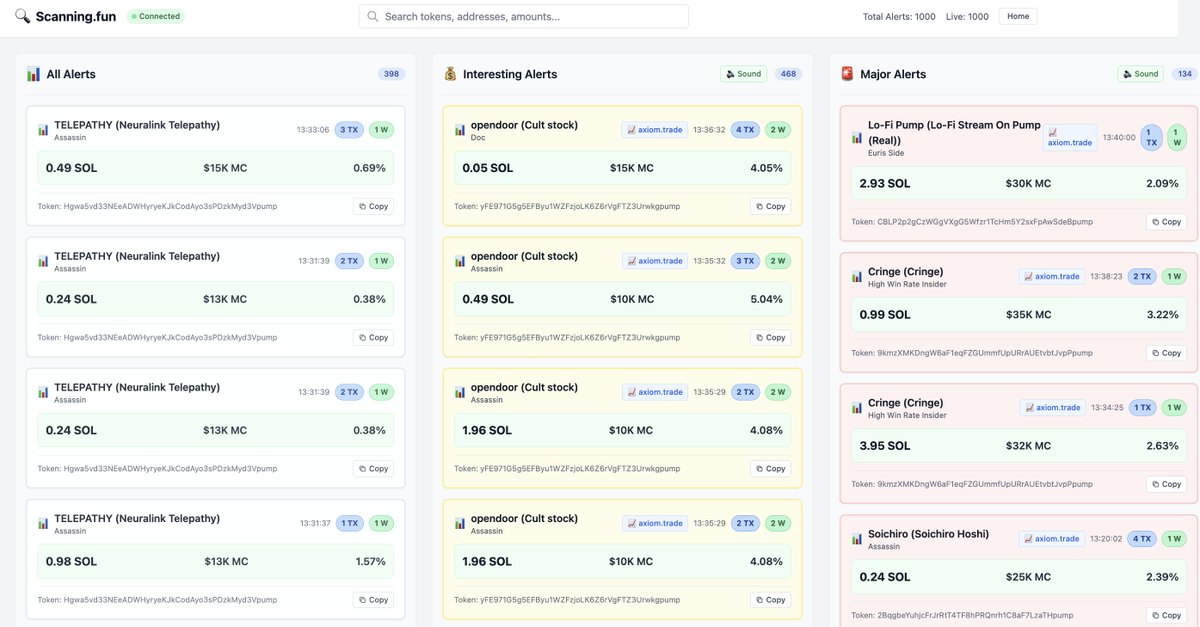The height and width of the screenshot is (627, 1200).
Task: Click chart icon on Soichiro alert card
Action: coord(856,539)
